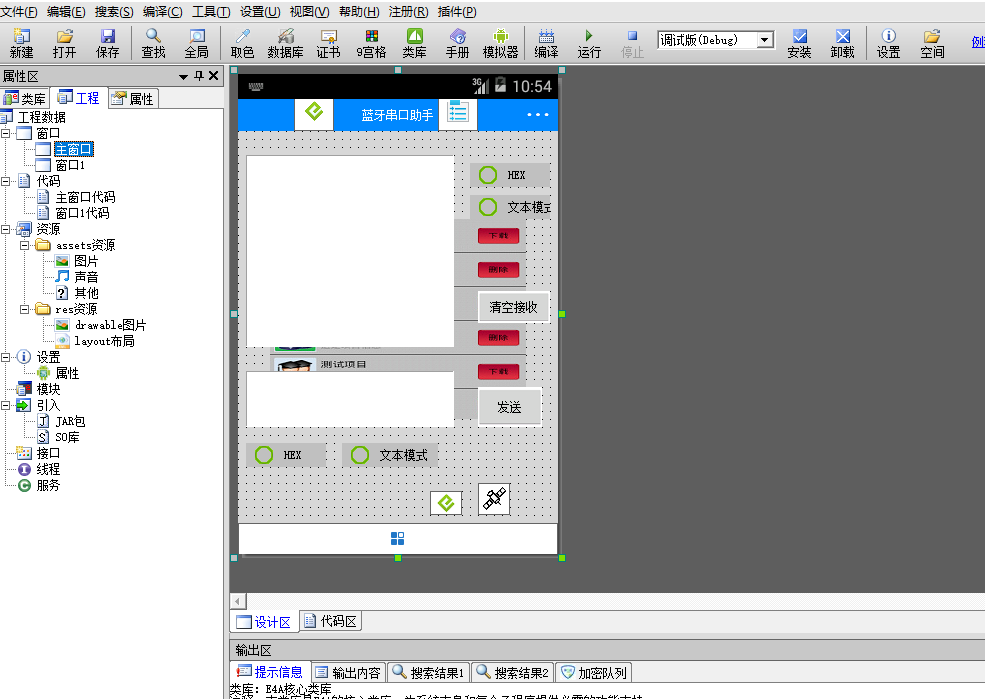Close the 属性区 panel

click(214, 76)
